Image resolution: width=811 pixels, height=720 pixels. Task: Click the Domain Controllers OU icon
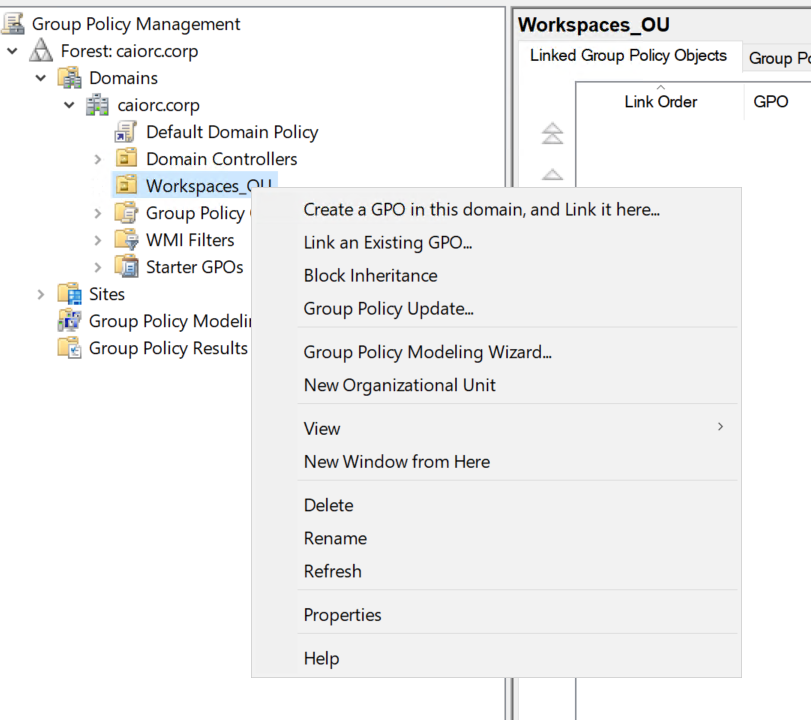(126, 158)
